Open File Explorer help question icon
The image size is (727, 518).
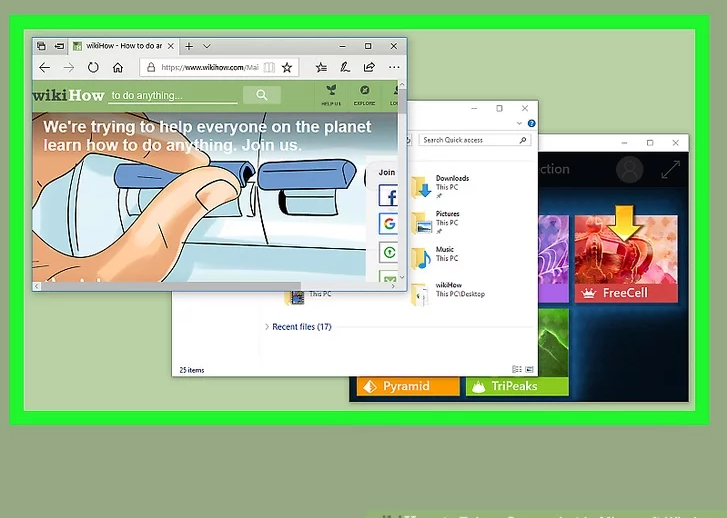[x=531, y=123]
